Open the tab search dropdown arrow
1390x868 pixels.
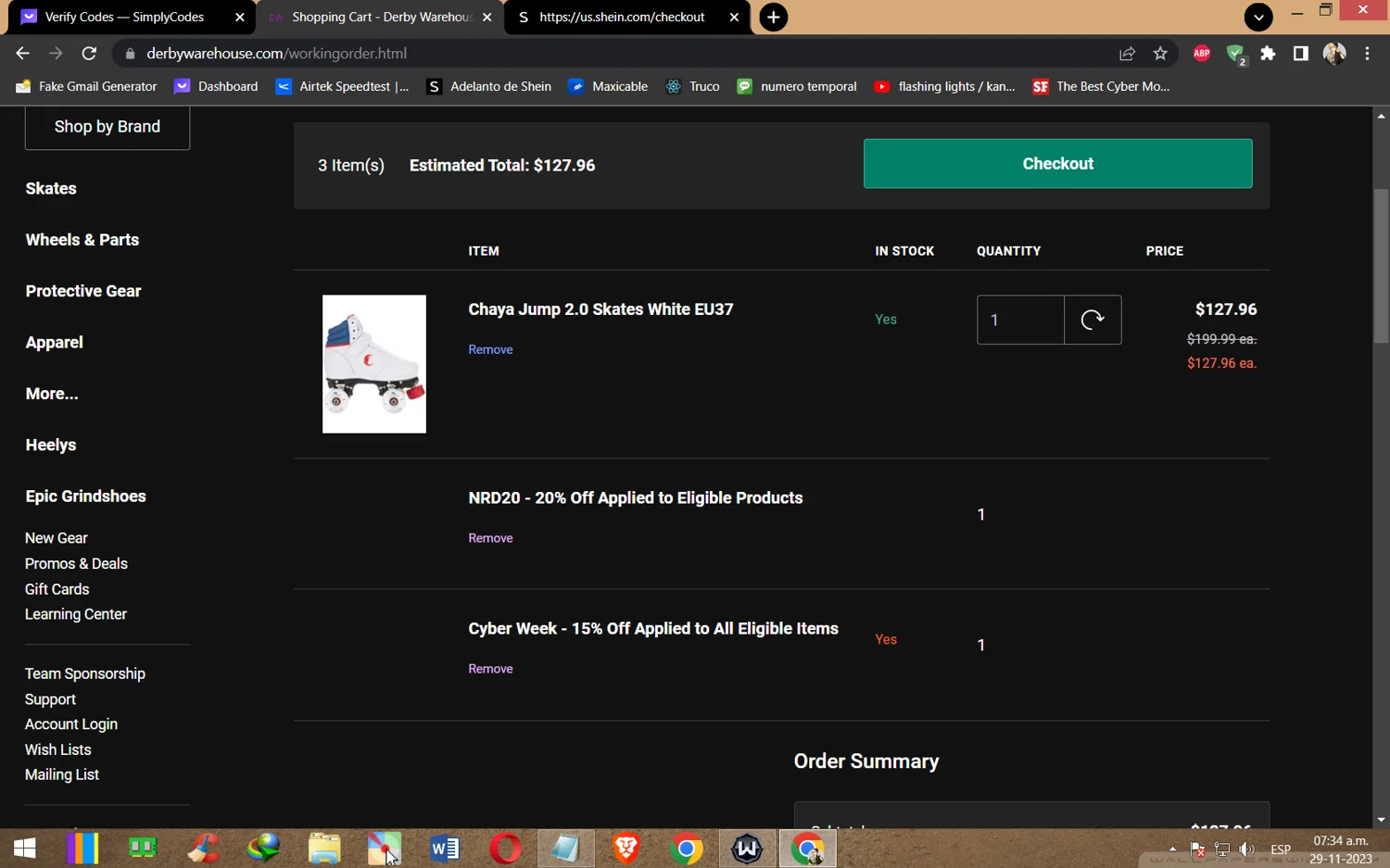tap(1257, 17)
